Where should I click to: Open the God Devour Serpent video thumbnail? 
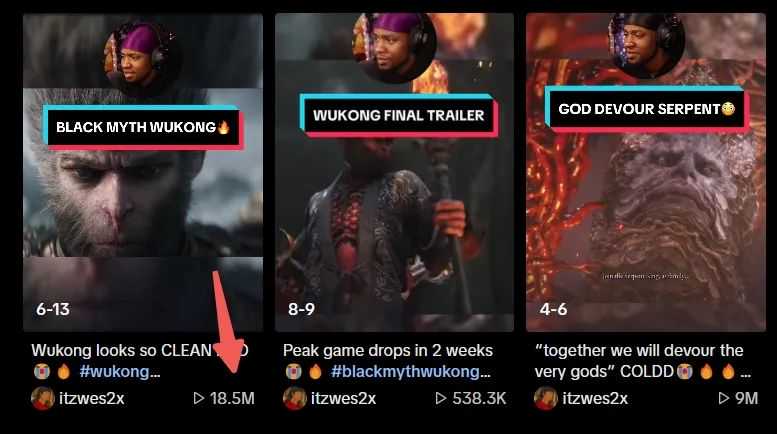coord(646,172)
